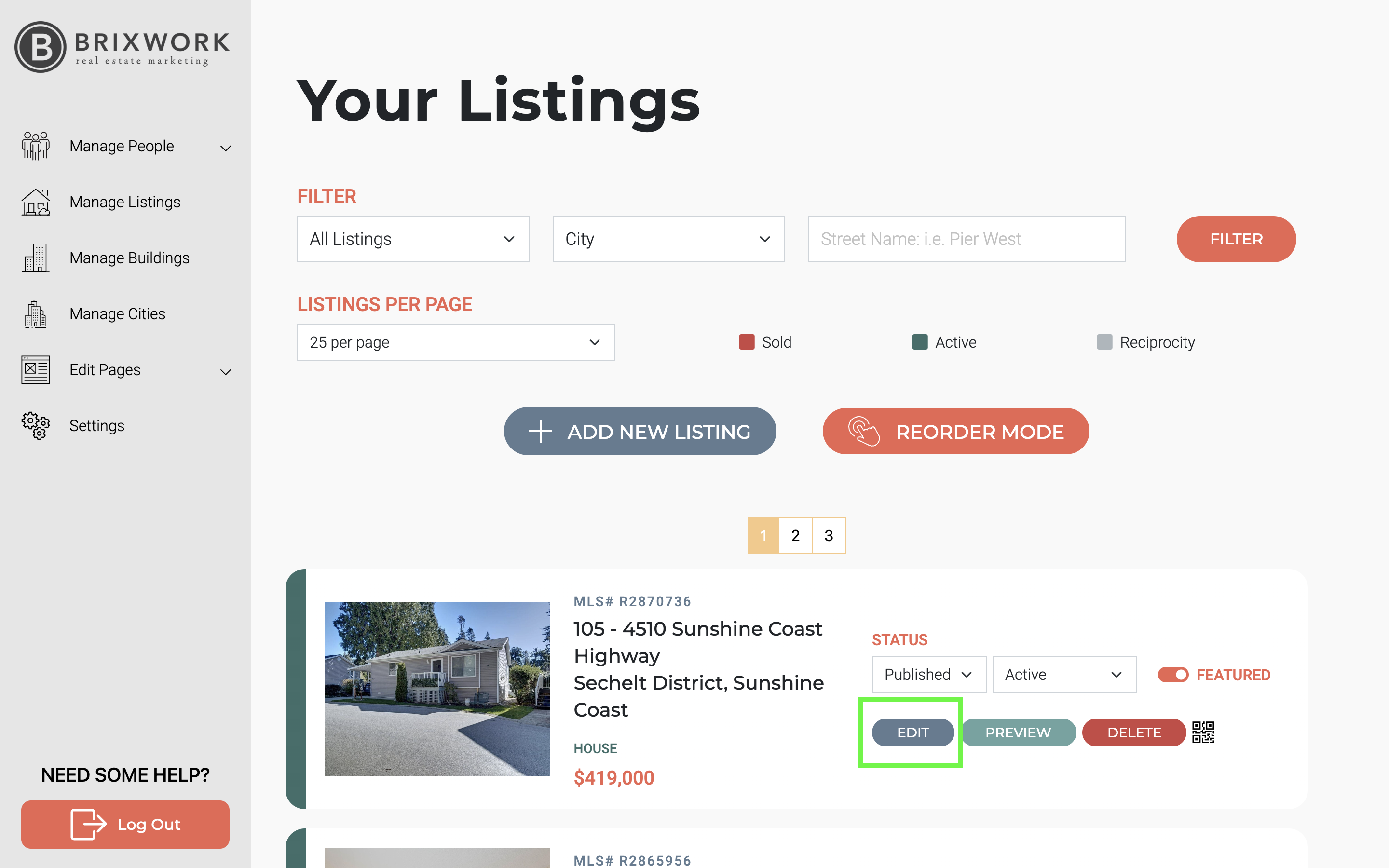This screenshot has height=868, width=1389.
Task: Open the listing QR code icon
Action: coord(1203,732)
